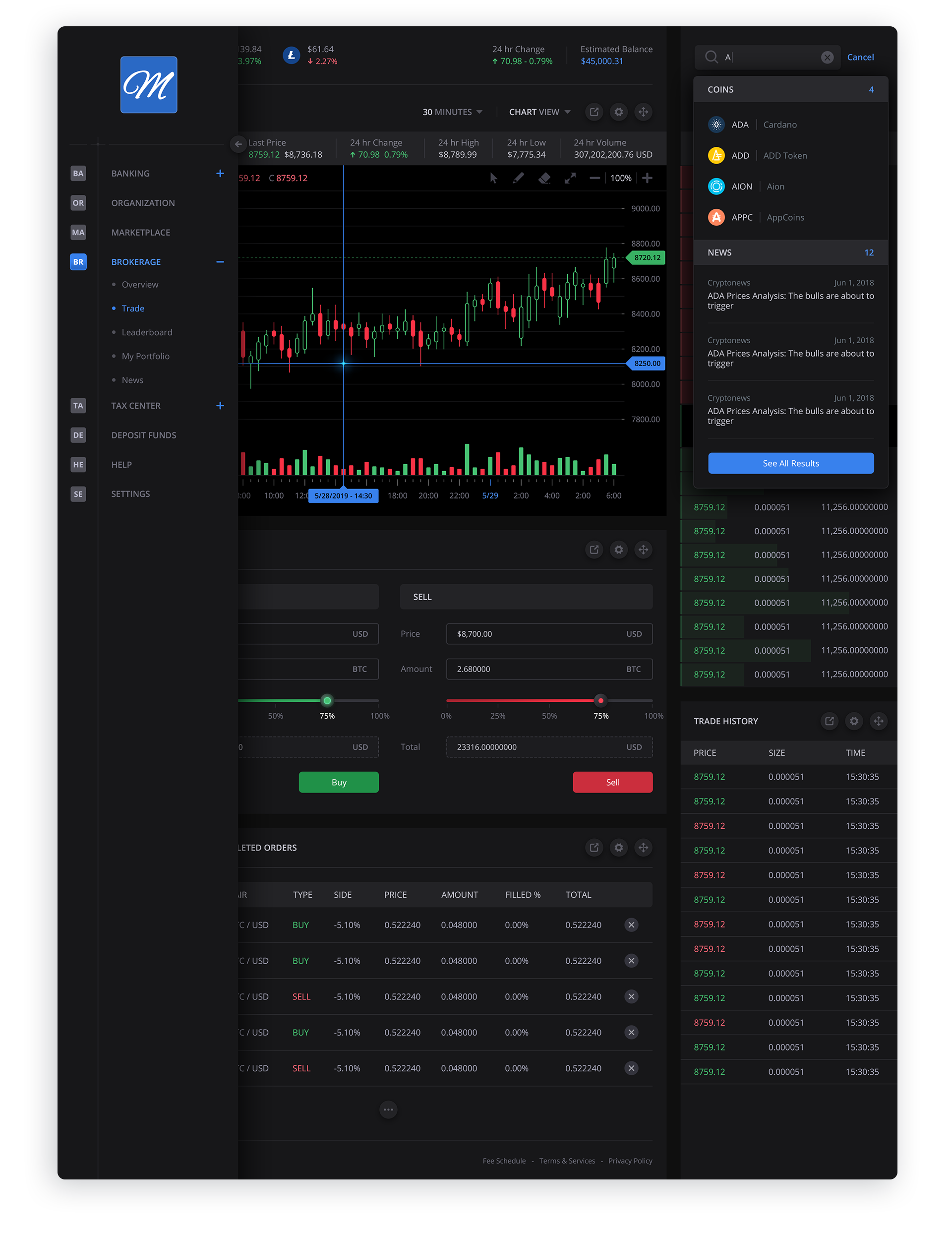Switch to the Trade menu item
The width and height of the screenshot is (952, 1235).
pyautogui.click(x=132, y=308)
